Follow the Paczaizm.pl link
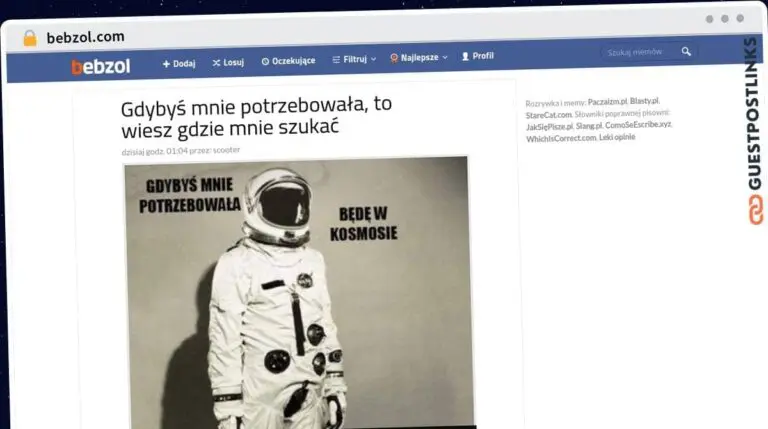Image resolution: width=768 pixels, height=429 pixels. tap(607, 102)
